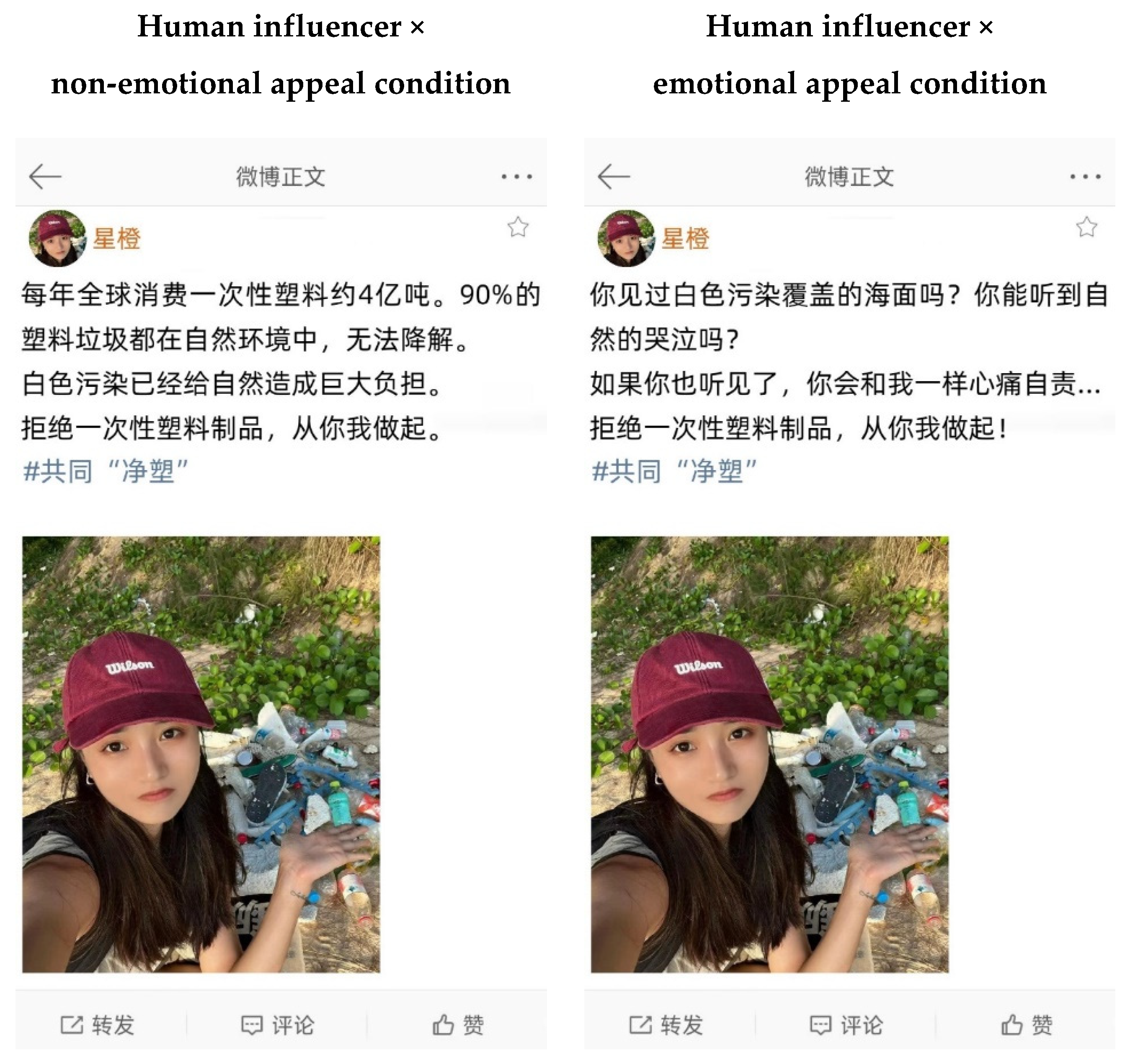Open 星橙 profile avatar in left post

57,238
